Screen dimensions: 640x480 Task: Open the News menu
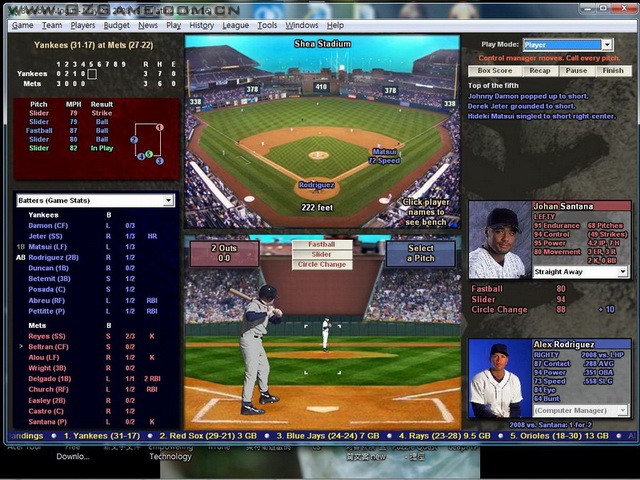coord(148,25)
